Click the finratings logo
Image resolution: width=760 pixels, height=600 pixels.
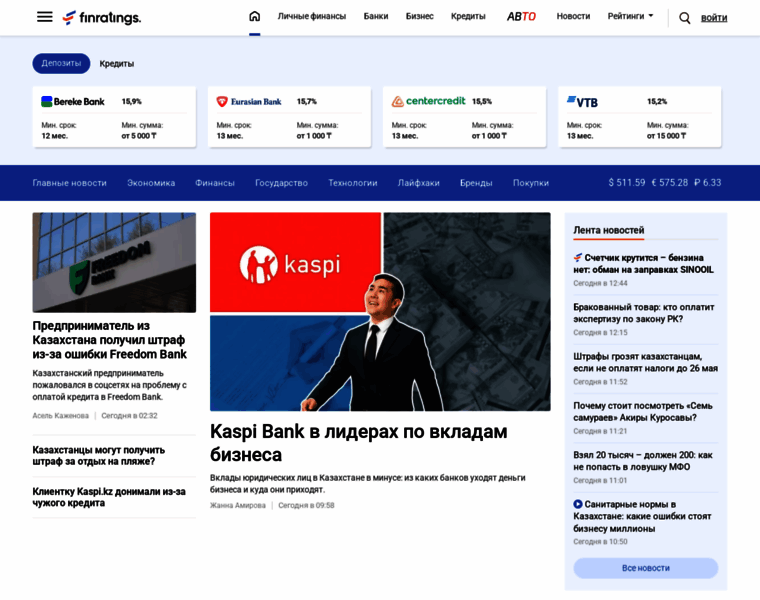click(x=102, y=17)
